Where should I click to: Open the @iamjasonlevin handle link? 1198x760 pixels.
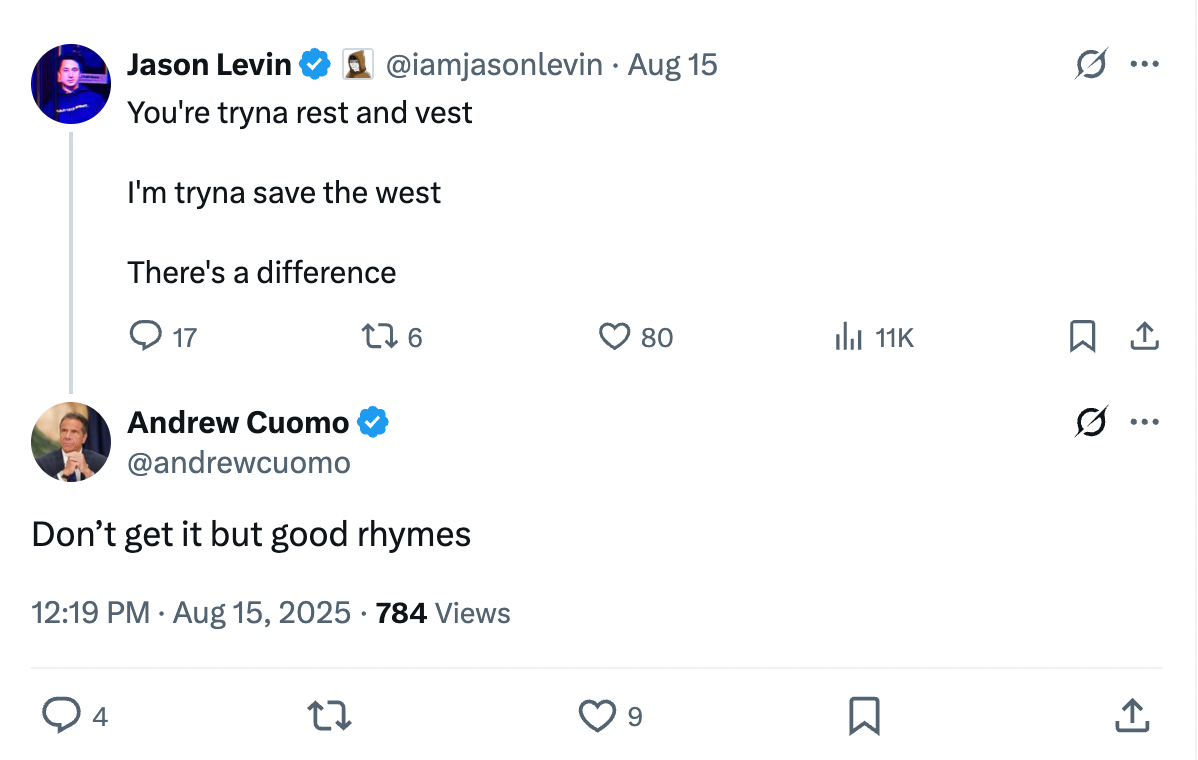[x=494, y=65]
